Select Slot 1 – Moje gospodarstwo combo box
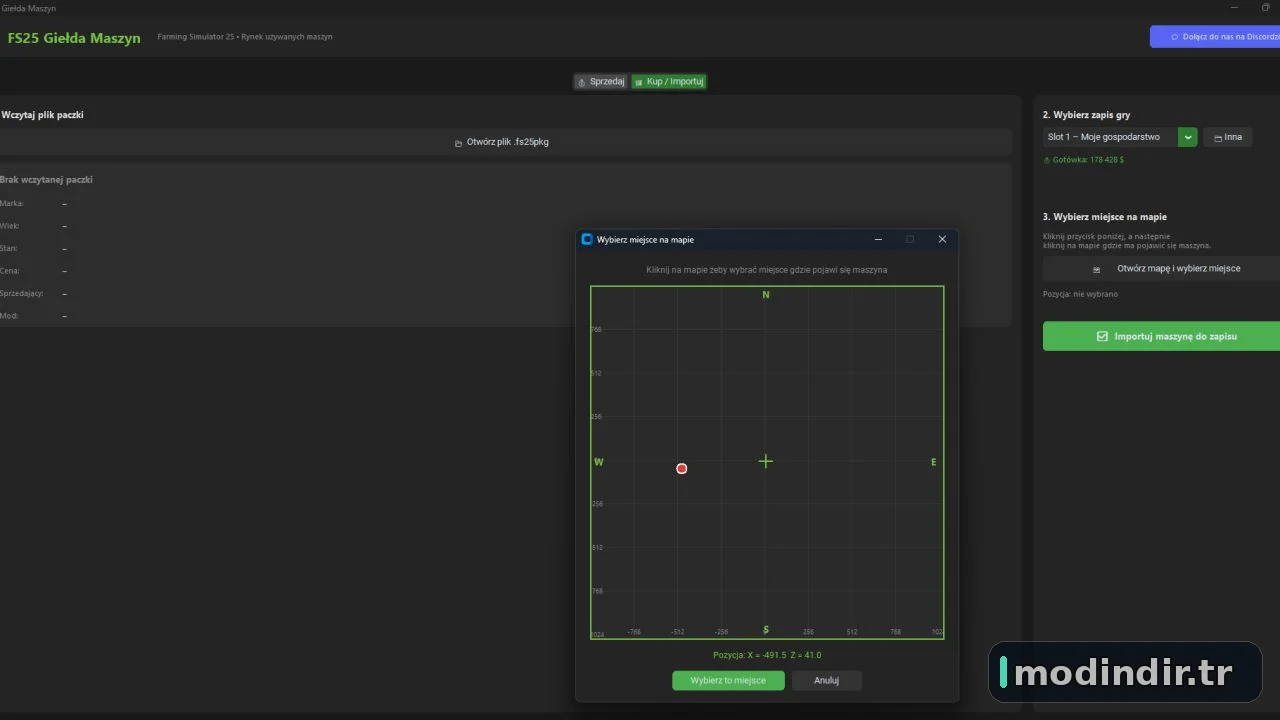This screenshot has width=1280, height=720. pyautogui.click(x=1120, y=137)
